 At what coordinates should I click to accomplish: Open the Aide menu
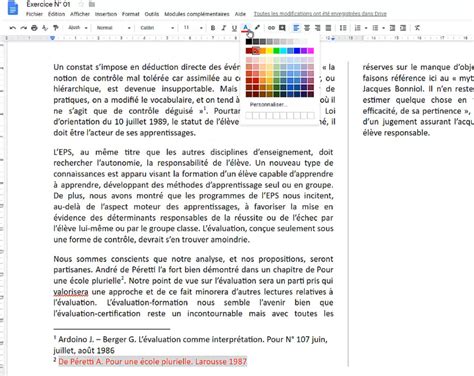click(240, 14)
